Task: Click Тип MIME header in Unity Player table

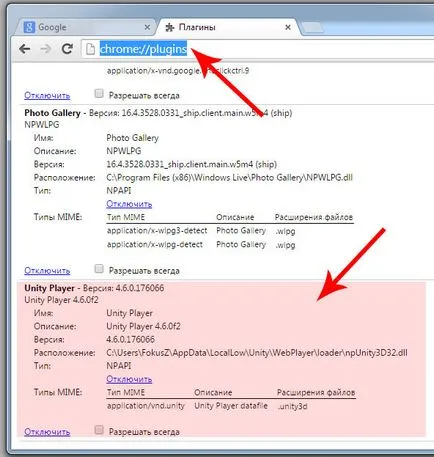Action: pyautogui.click(x=126, y=392)
